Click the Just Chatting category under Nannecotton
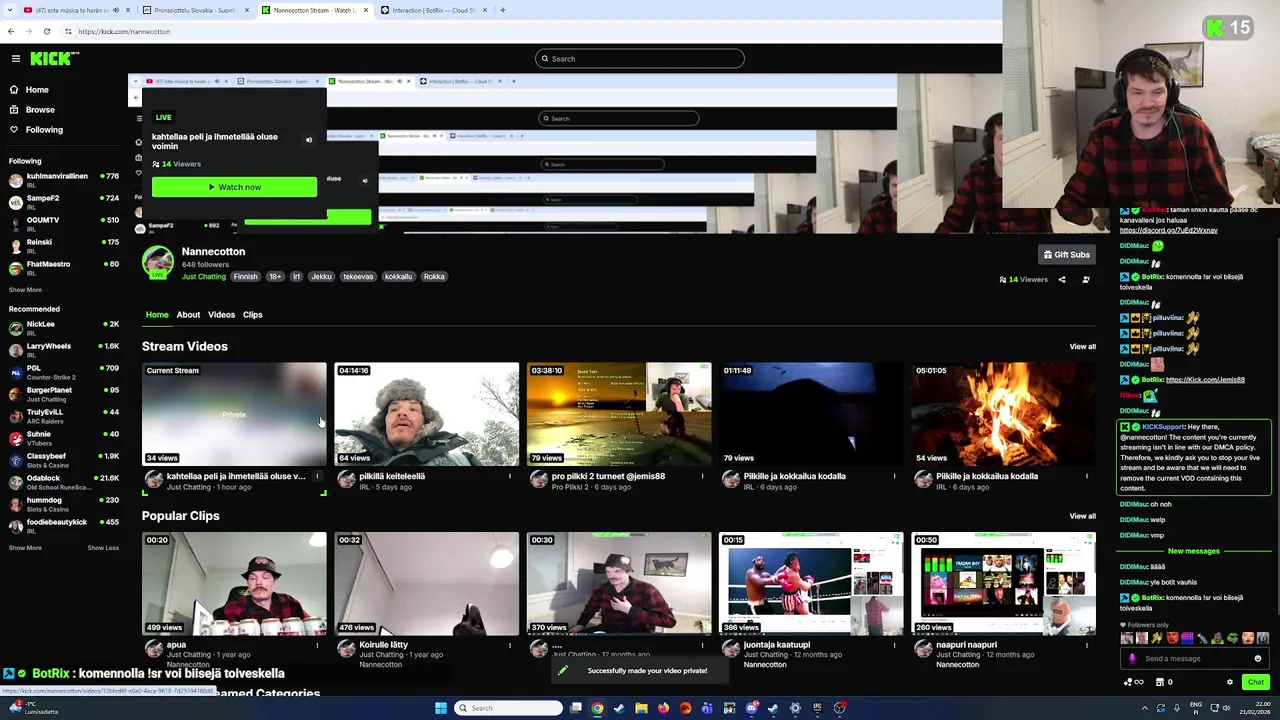1280x720 pixels. pyautogui.click(x=204, y=277)
